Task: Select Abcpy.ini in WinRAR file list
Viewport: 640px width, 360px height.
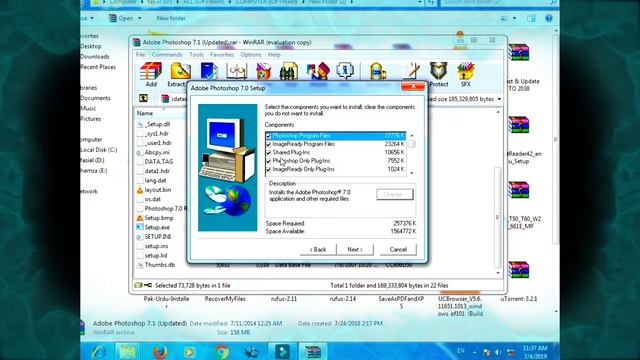Action: coord(157,152)
